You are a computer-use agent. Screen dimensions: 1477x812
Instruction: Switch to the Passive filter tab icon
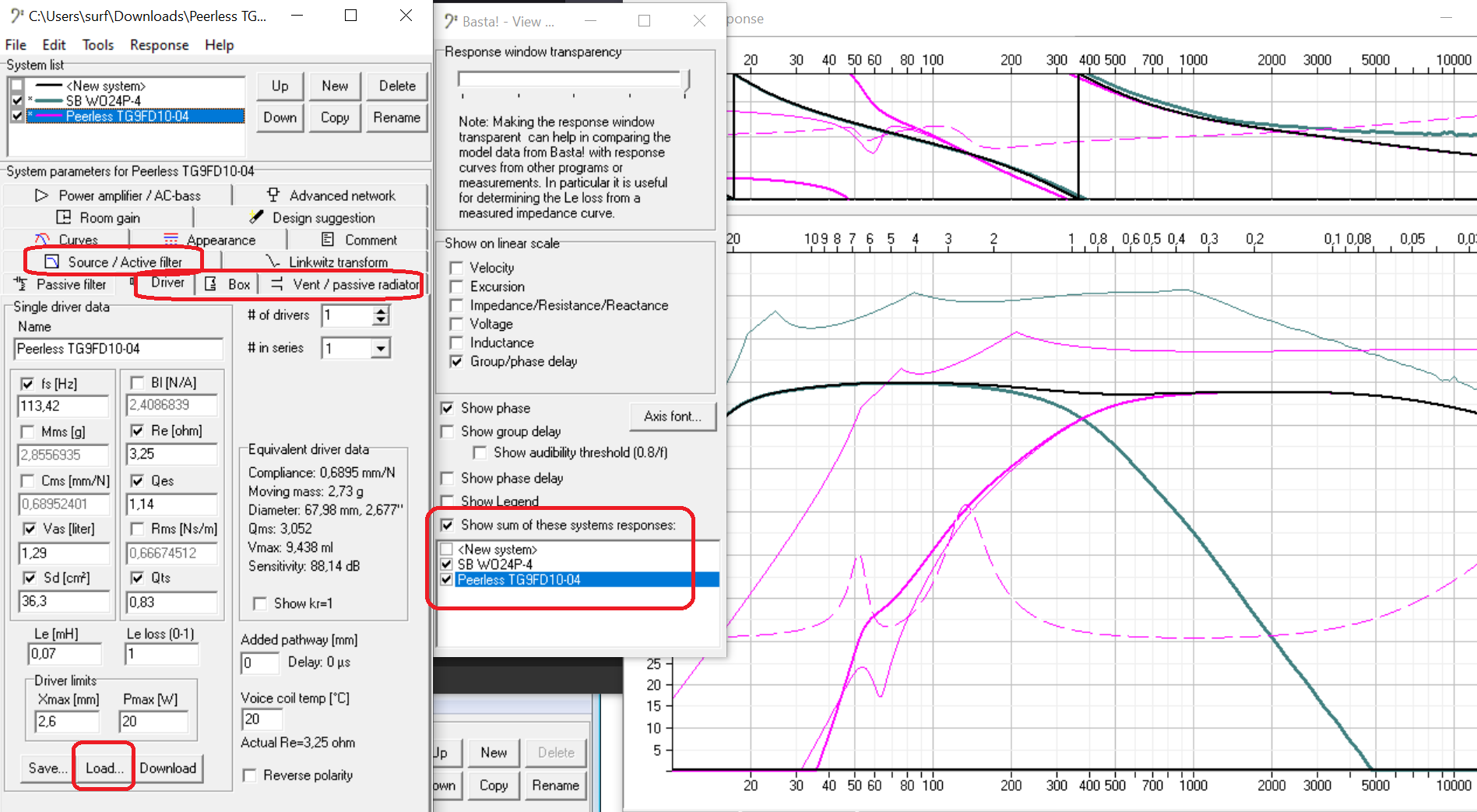[21, 284]
